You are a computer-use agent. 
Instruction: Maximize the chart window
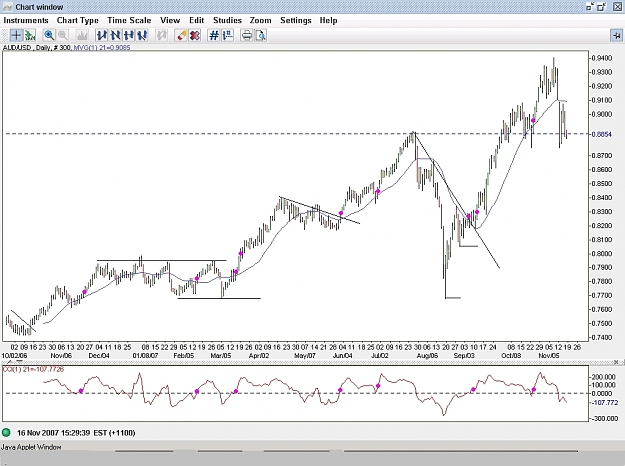tap(601, 6)
